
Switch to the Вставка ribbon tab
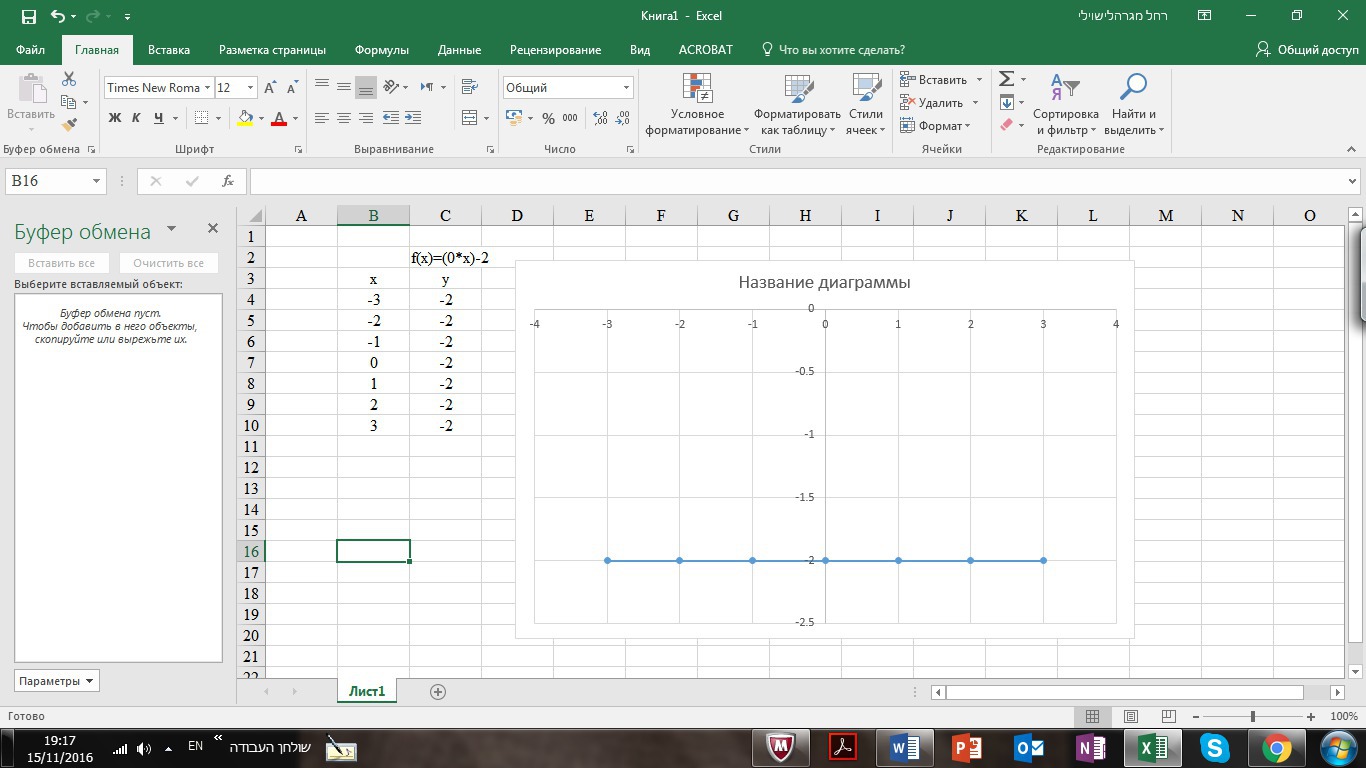coord(169,50)
